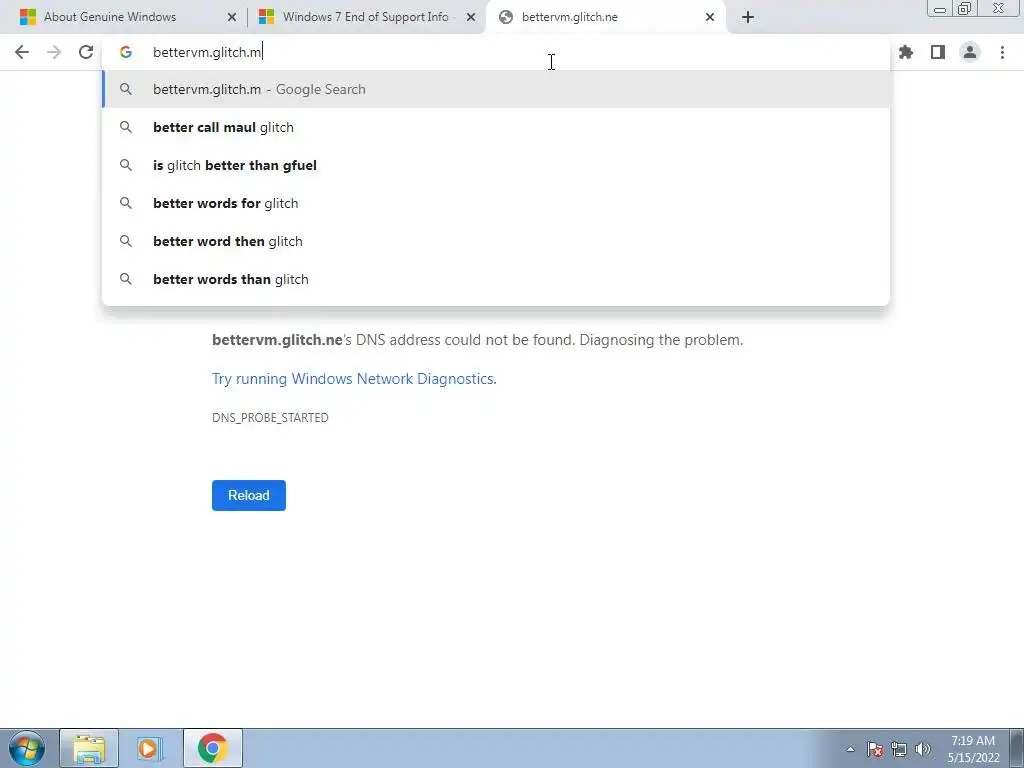Viewport: 1024px width, 768px height.
Task: Open the profile avatar menu
Action: (970, 52)
